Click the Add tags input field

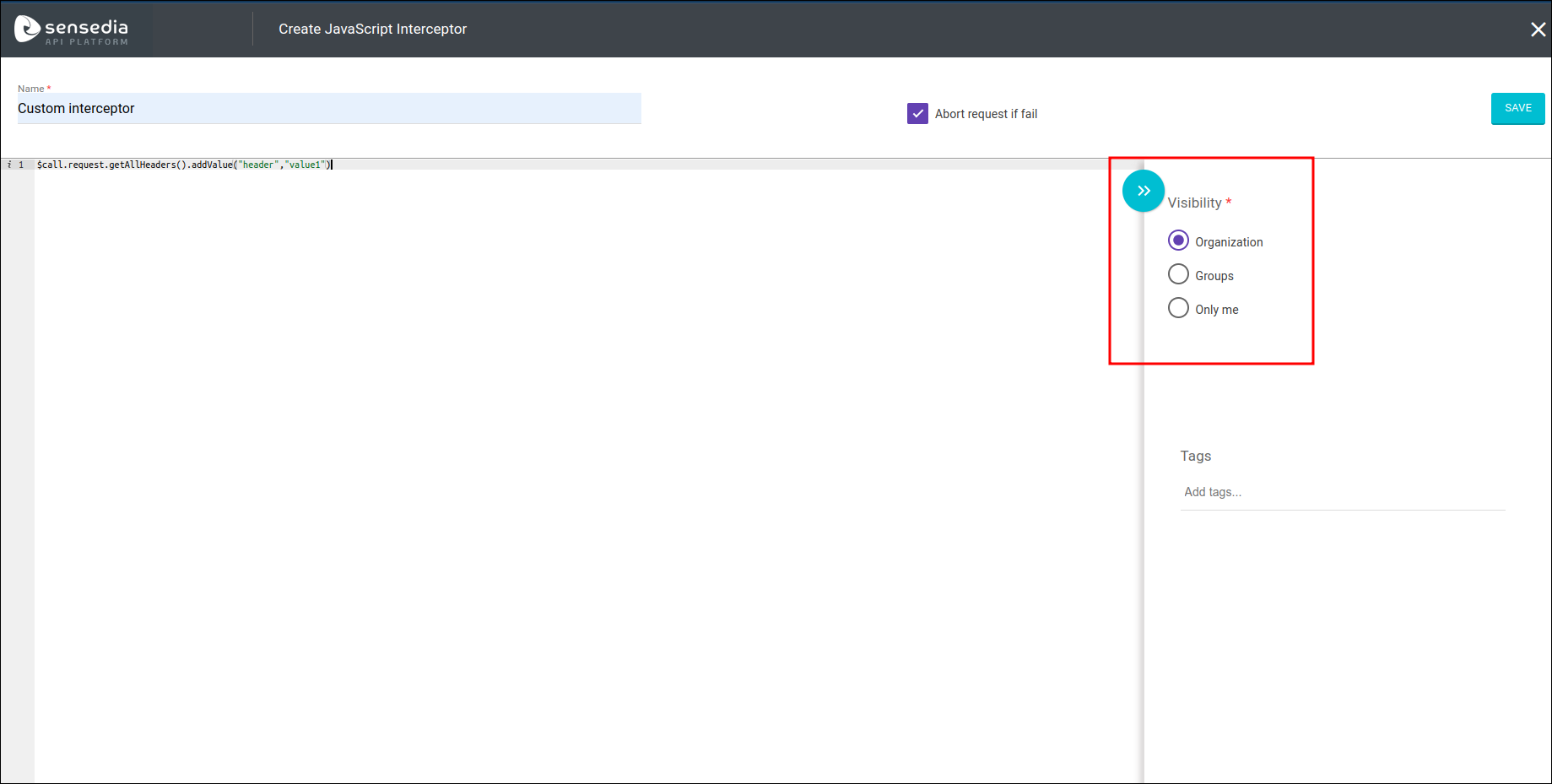click(1342, 492)
